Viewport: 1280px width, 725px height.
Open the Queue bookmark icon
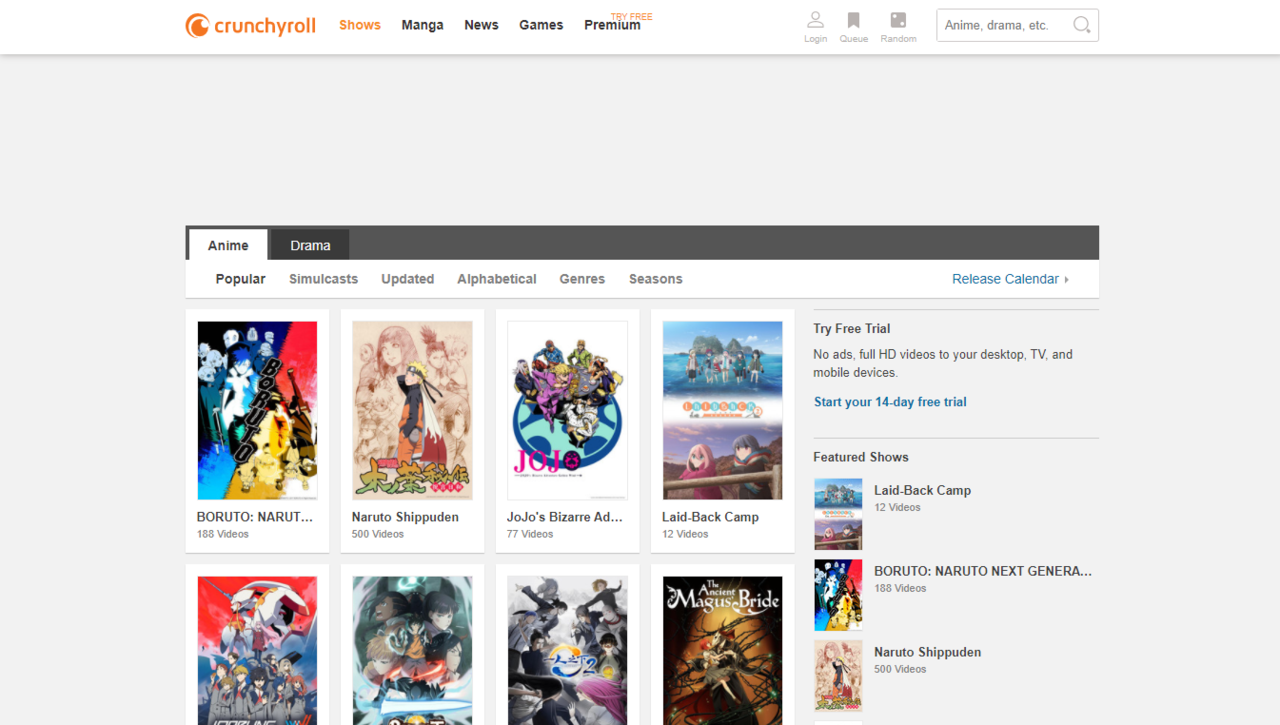853,20
